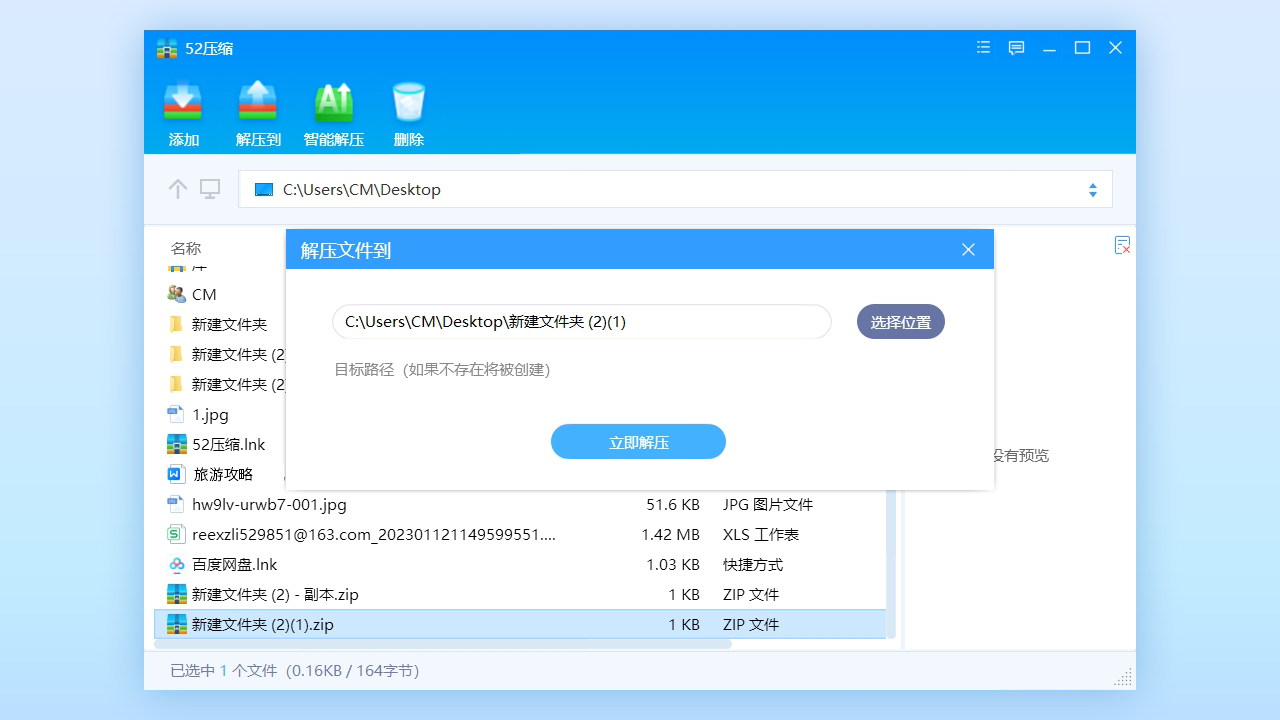Edit the destination path text field
The width and height of the screenshot is (1280, 720).
point(581,321)
